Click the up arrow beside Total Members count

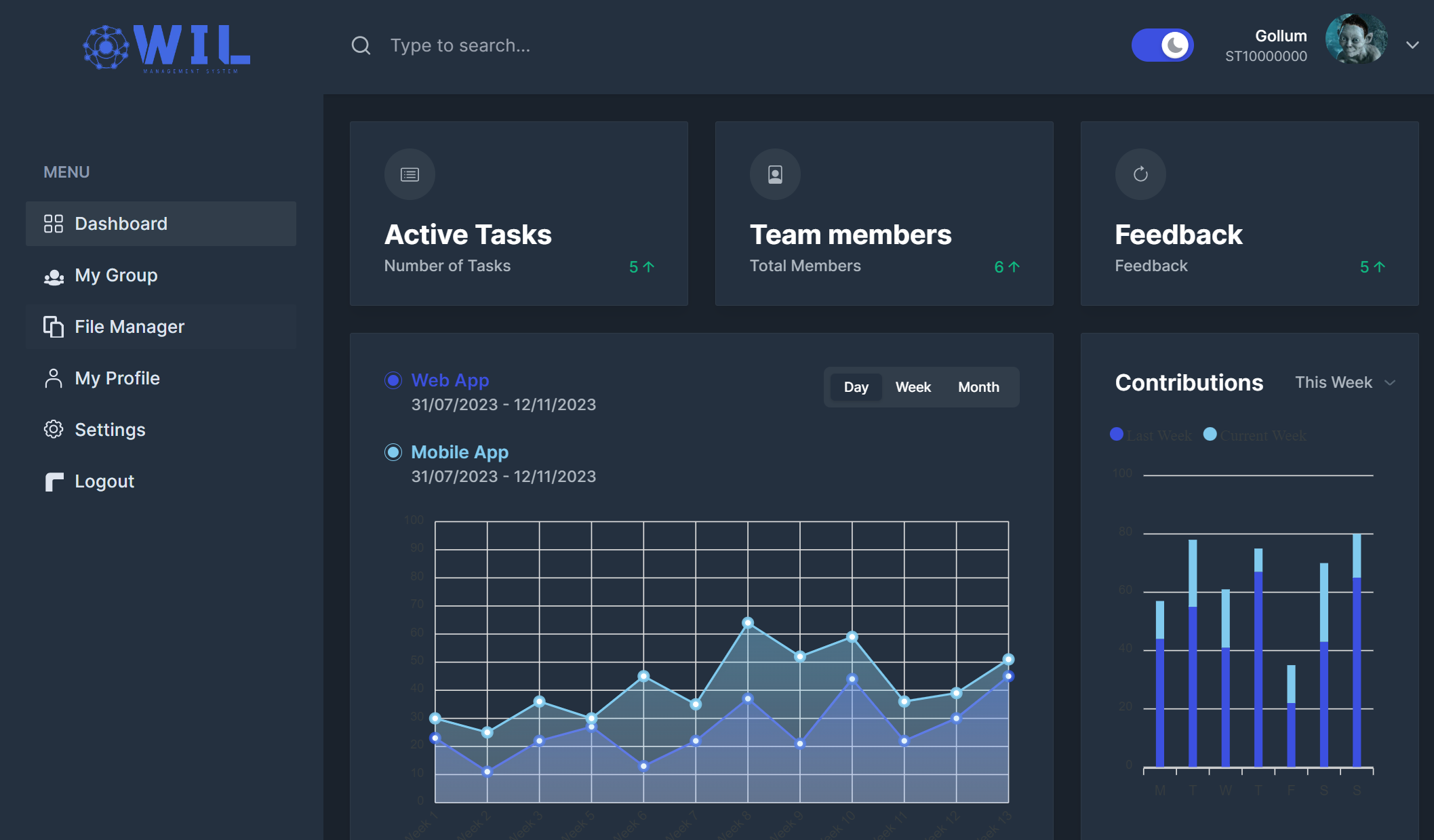(x=1014, y=266)
